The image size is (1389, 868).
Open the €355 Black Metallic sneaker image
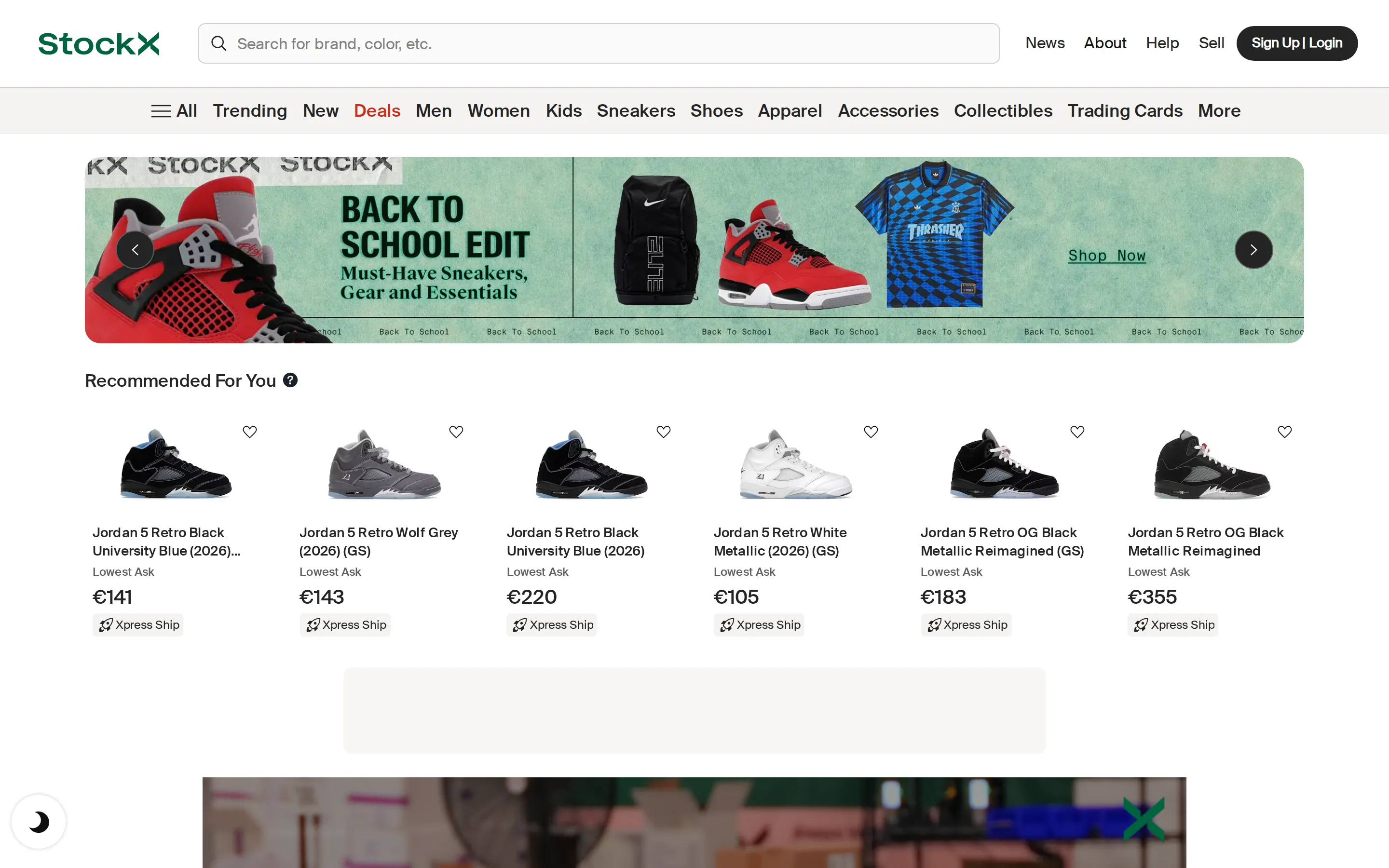pos(1212,464)
